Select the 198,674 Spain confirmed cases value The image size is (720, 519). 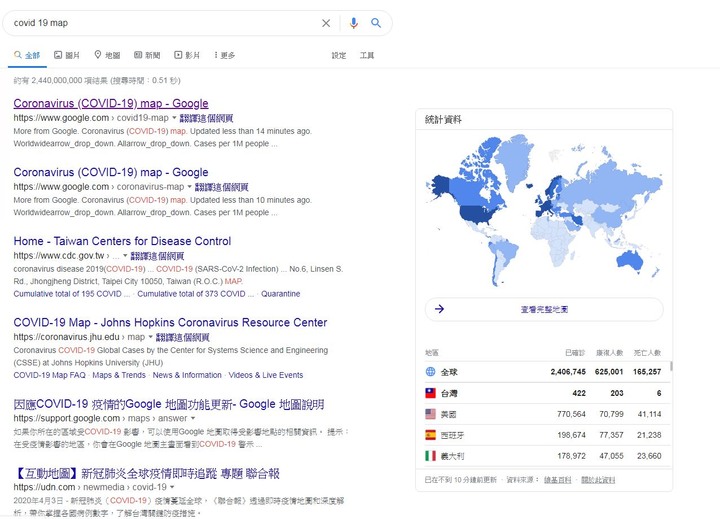[571, 435]
